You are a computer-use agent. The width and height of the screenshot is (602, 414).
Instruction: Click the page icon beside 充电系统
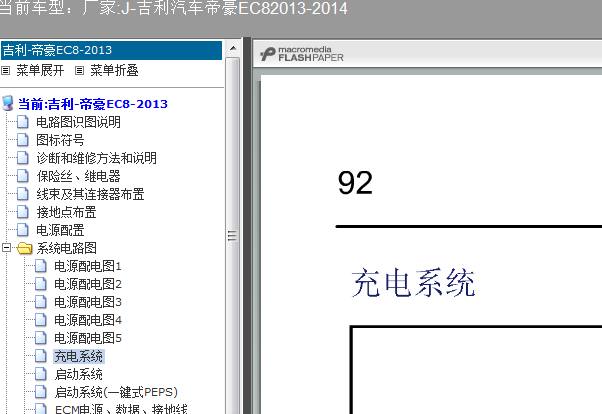pyautogui.click(x=41, y=356)
